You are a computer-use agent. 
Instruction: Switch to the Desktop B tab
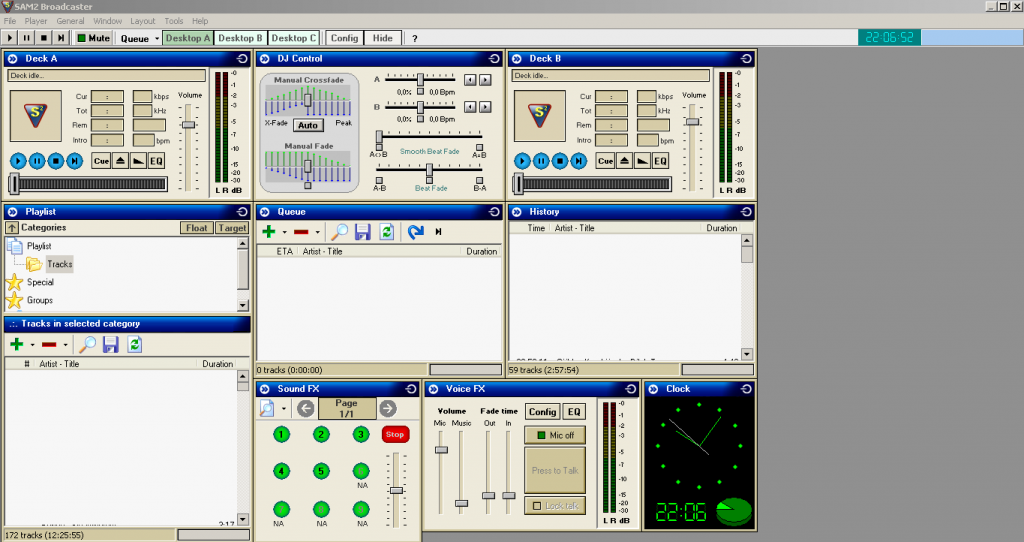coord(241,38)
